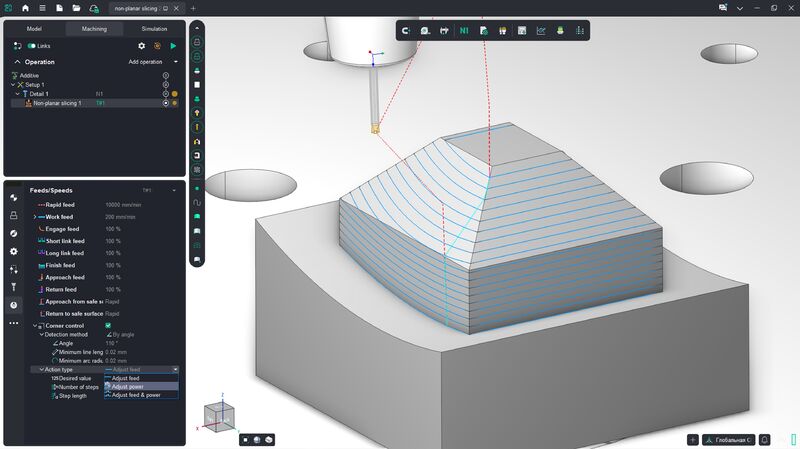The image size is (800, 449).
Task: Click the chart graph icon in floating toolbar
Action: point(541,31)
